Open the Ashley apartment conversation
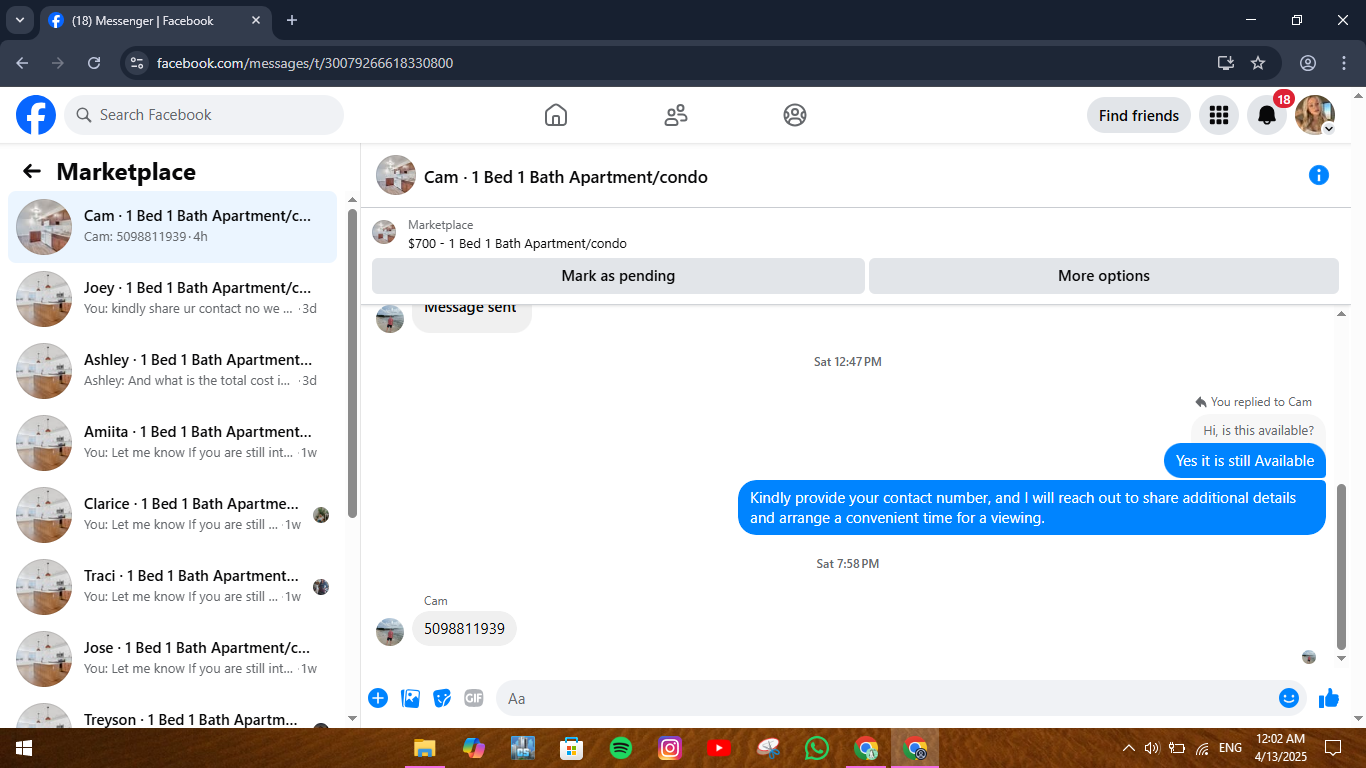This screenshot has width=1366, height=768. click(x=173, y=371)
